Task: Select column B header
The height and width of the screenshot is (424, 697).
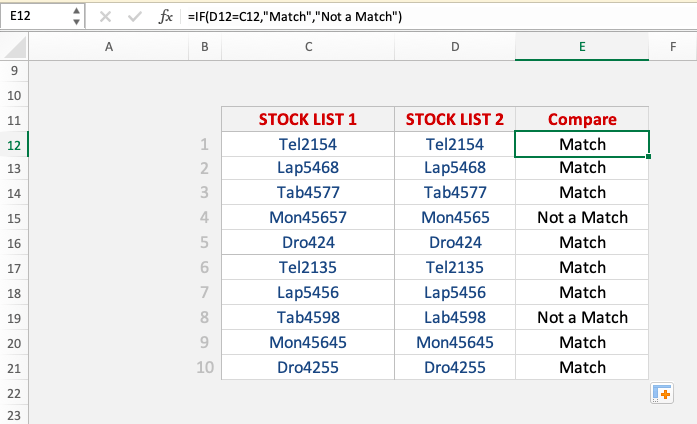Action: tap(205, 47)
